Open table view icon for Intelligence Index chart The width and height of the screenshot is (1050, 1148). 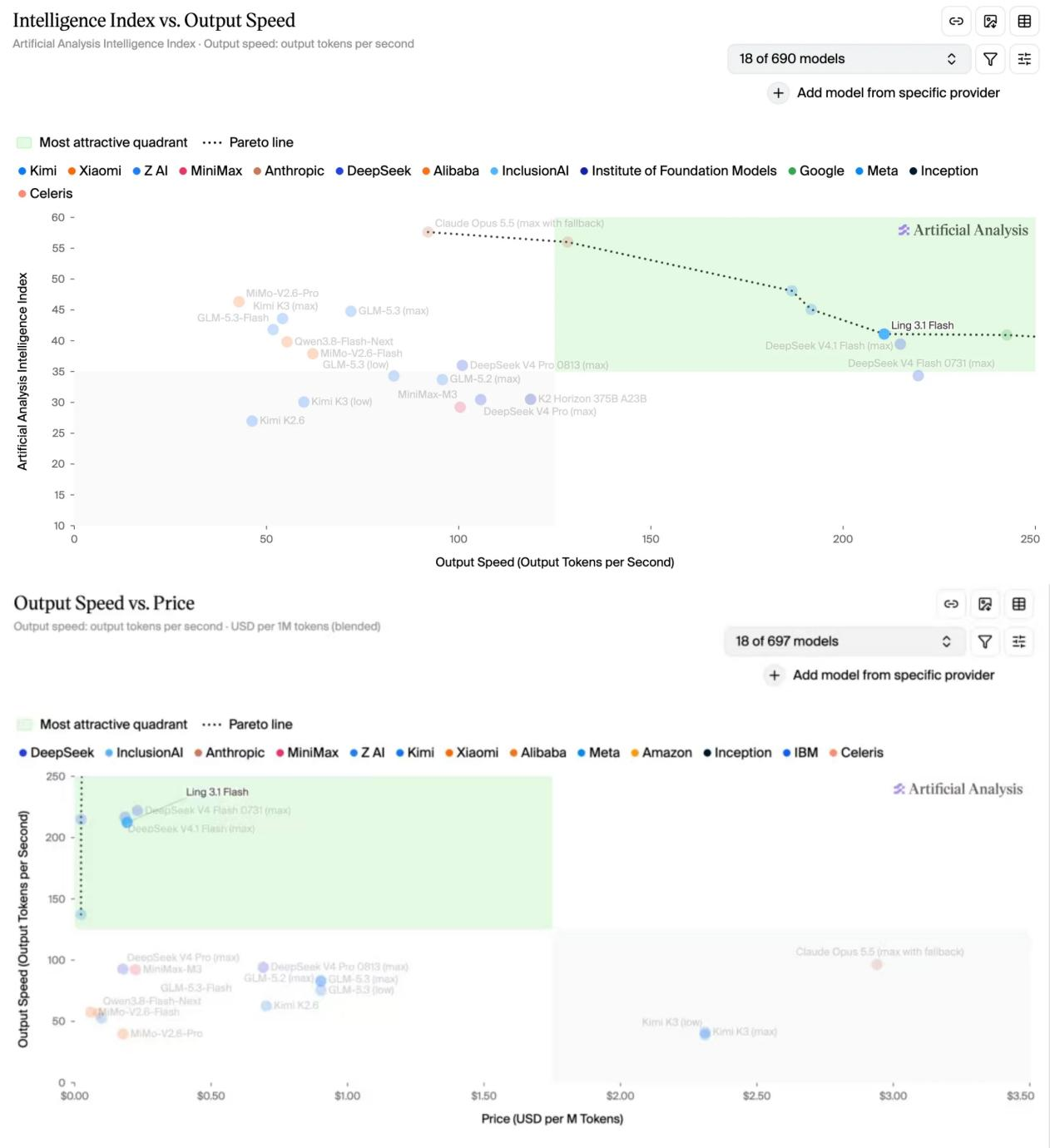pos(1024,22)
